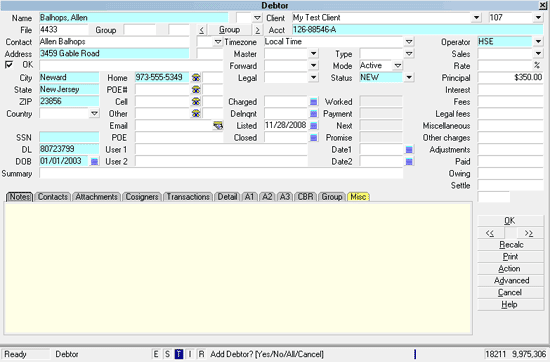The image size is (550, 362).
Task: Switch to the Contacts tab
Action: coord(53,197)
